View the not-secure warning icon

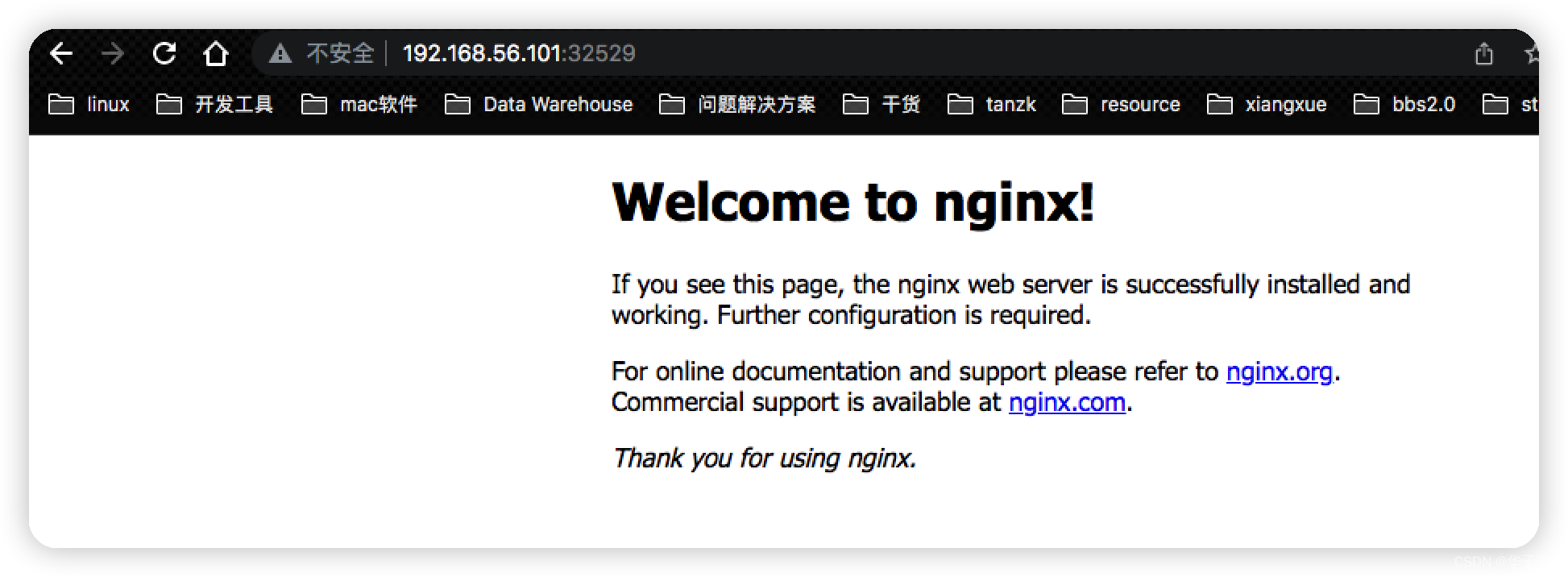(x=280, y=53)
